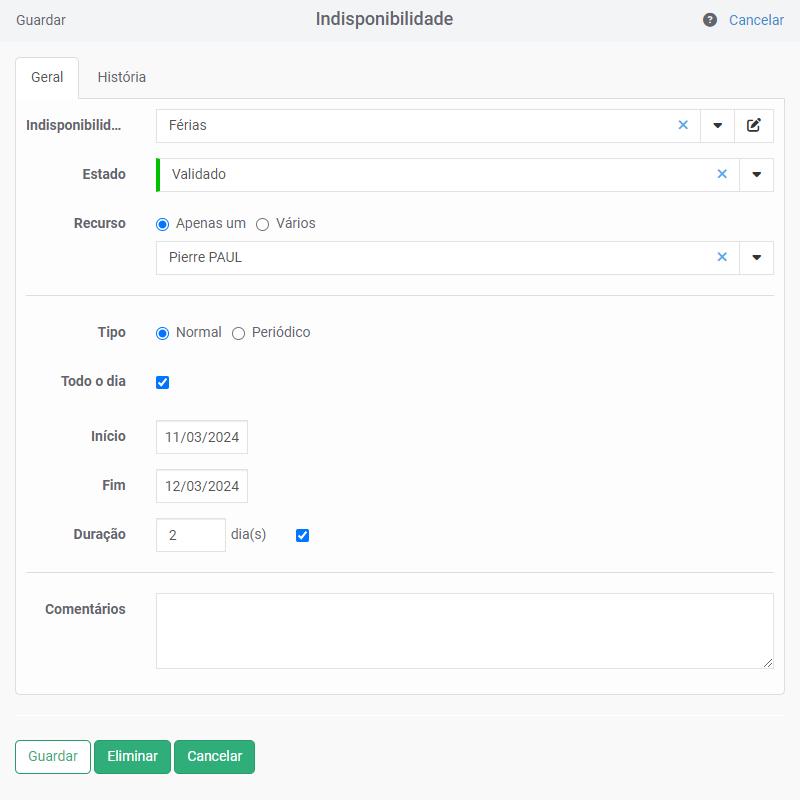Click the Duração number field
This screenshot has height=800, width=800.
point(191,535)
